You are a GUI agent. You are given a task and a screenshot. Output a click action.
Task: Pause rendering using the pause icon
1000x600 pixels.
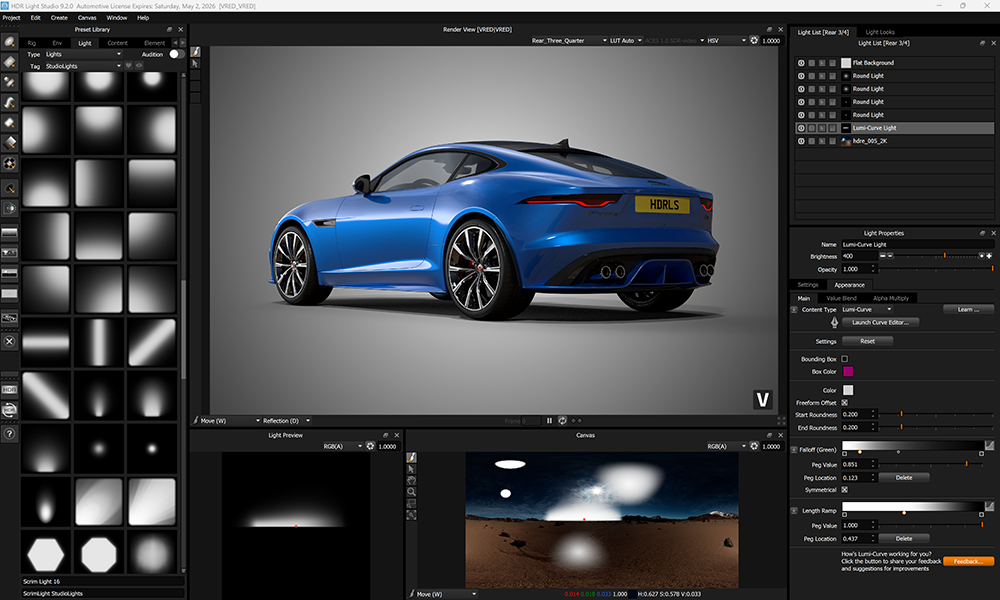point(549,420)
